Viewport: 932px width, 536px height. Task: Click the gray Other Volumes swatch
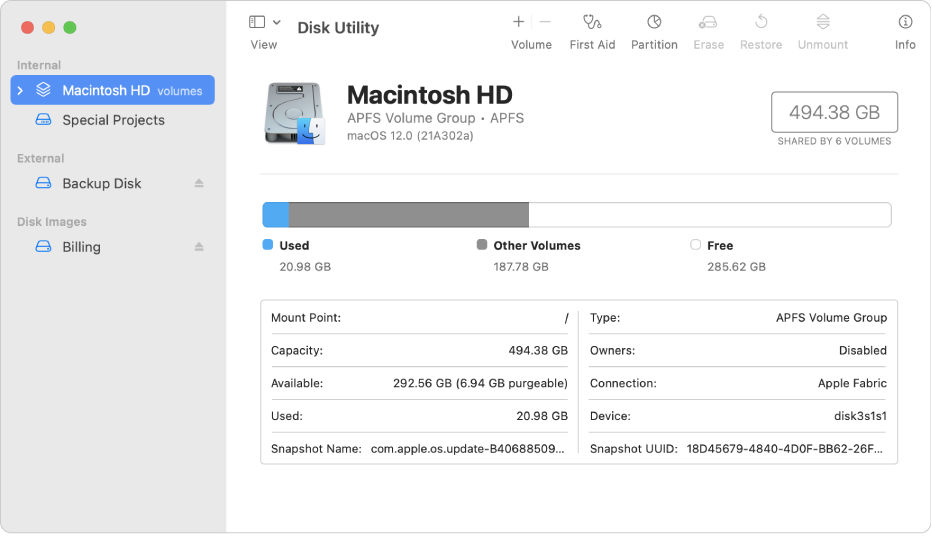pyautogui.click(x=482, y=245)
